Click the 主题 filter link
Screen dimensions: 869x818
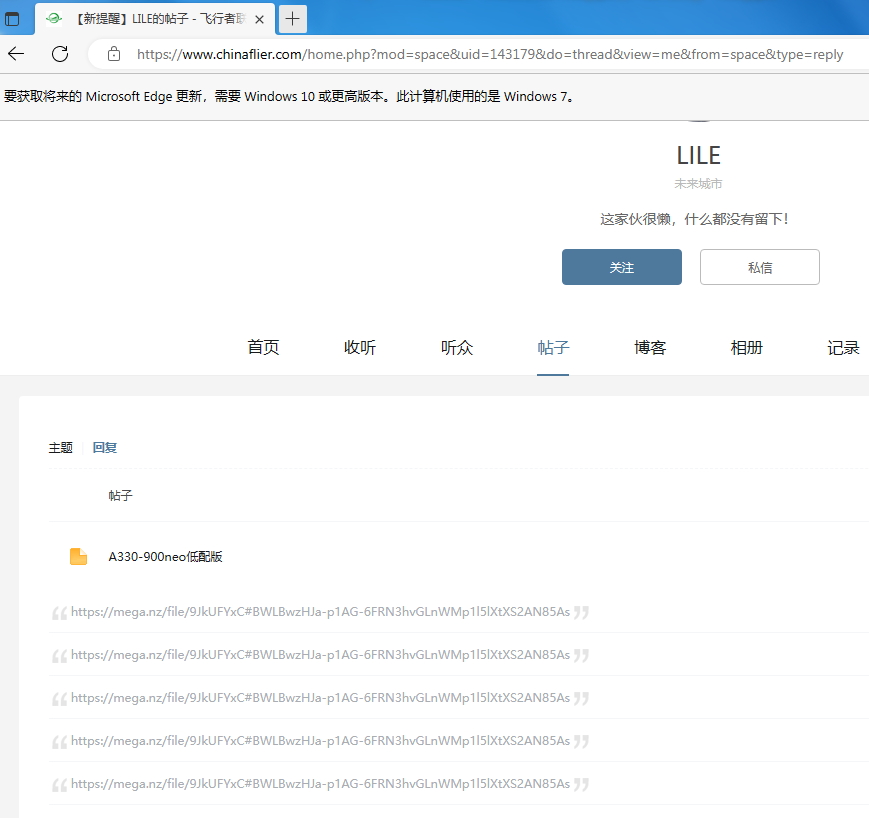point(60,447)
